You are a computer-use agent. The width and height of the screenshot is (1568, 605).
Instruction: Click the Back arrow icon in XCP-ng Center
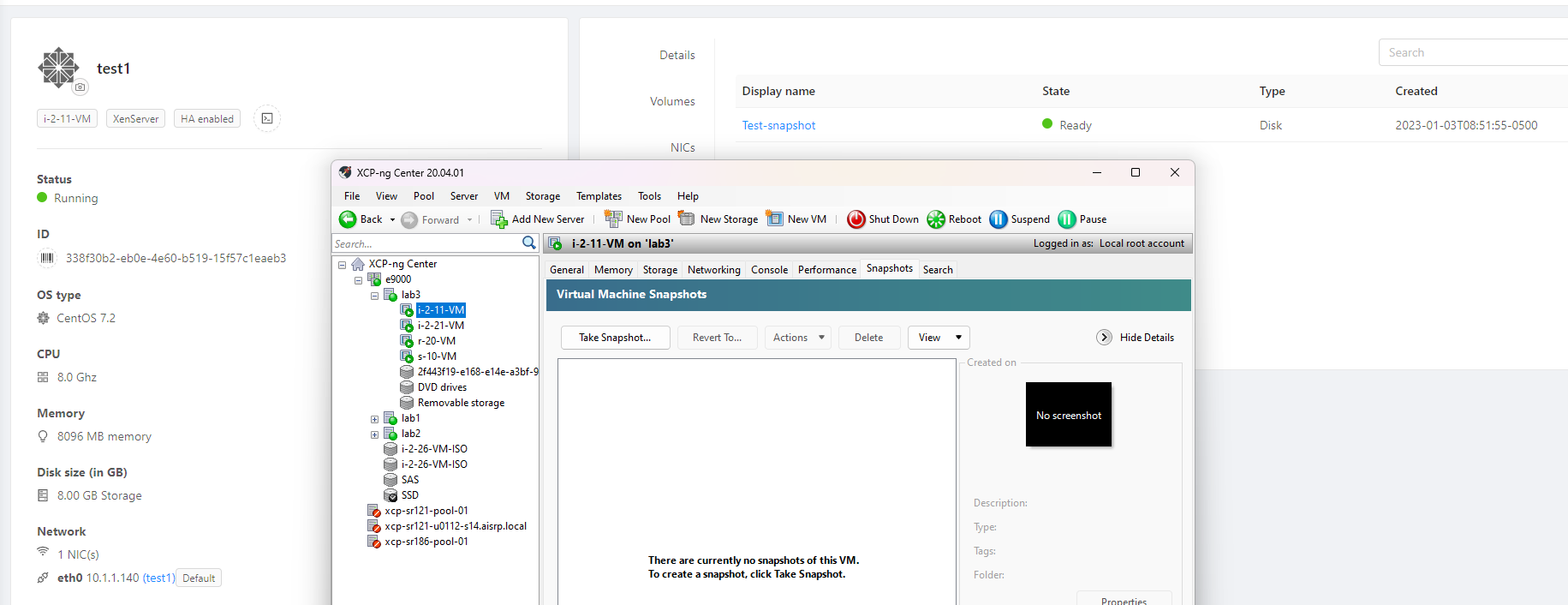348,219
